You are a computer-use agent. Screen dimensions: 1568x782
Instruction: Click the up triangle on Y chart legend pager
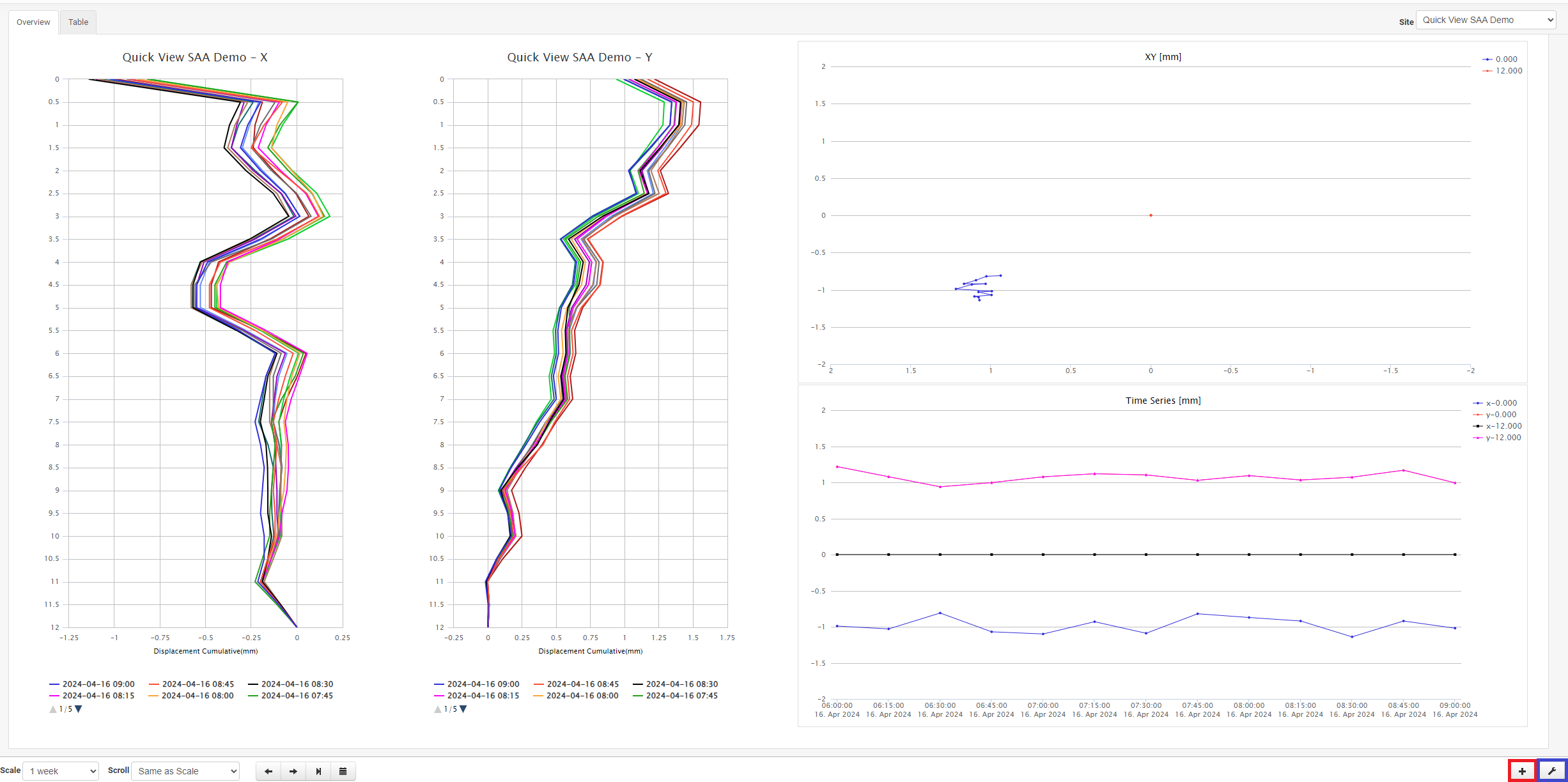tap(437, 709)
